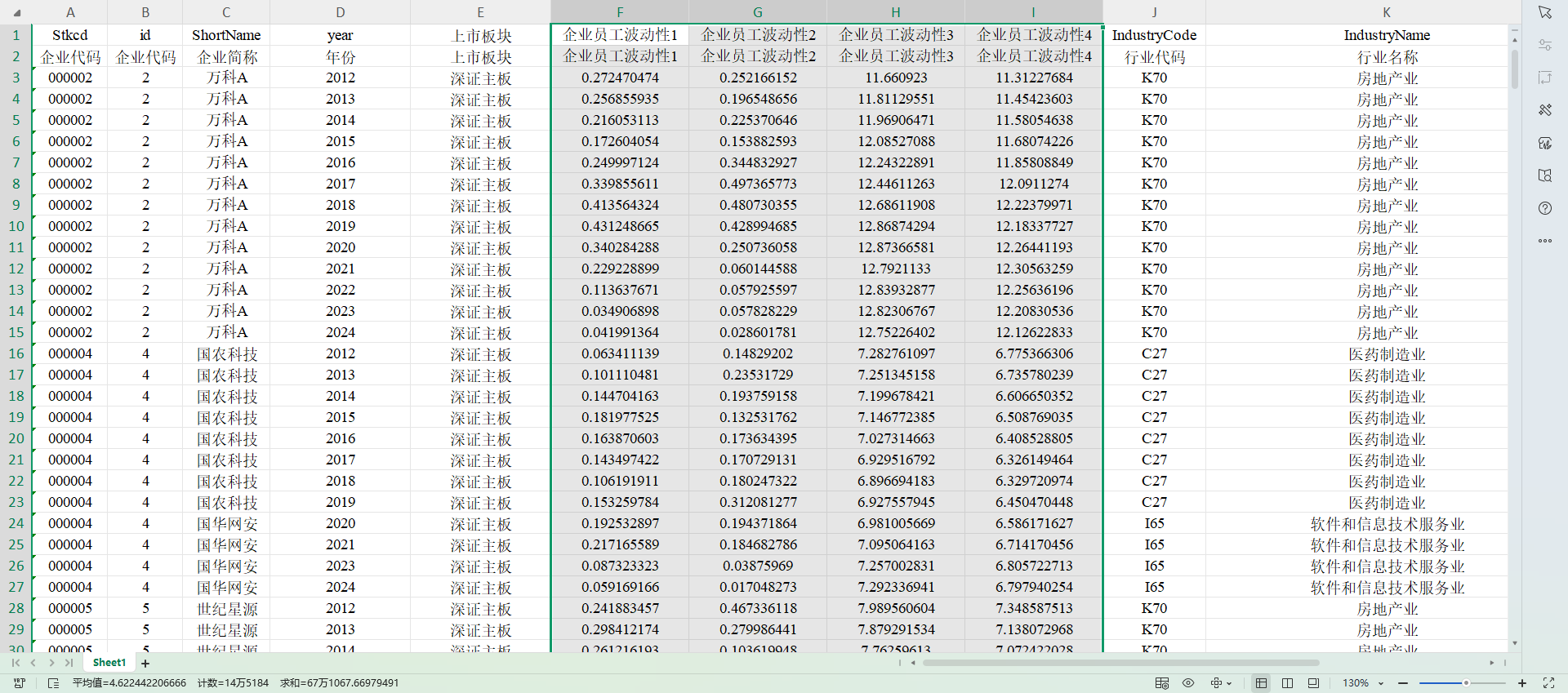
Task: Click the cell with value 0.312081277
Action: (758, 502)
